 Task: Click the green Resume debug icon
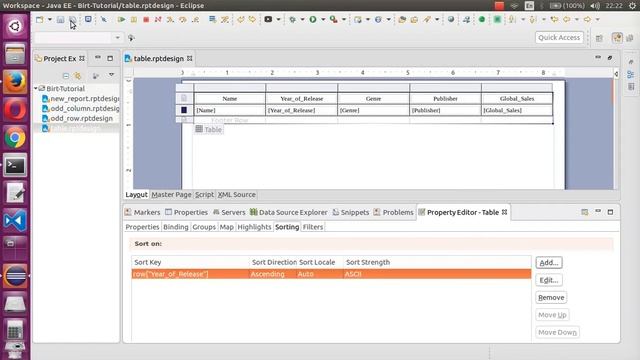[121, 19]
